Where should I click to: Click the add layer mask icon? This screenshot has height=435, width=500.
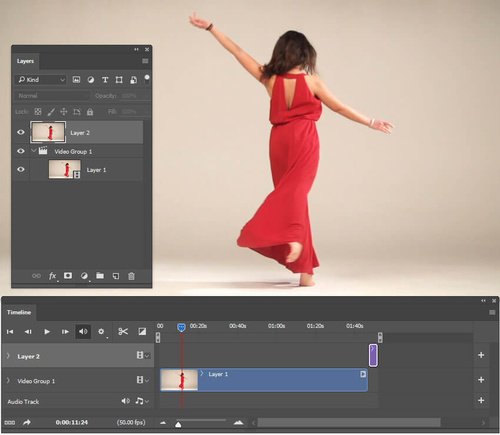coord(68,276)
